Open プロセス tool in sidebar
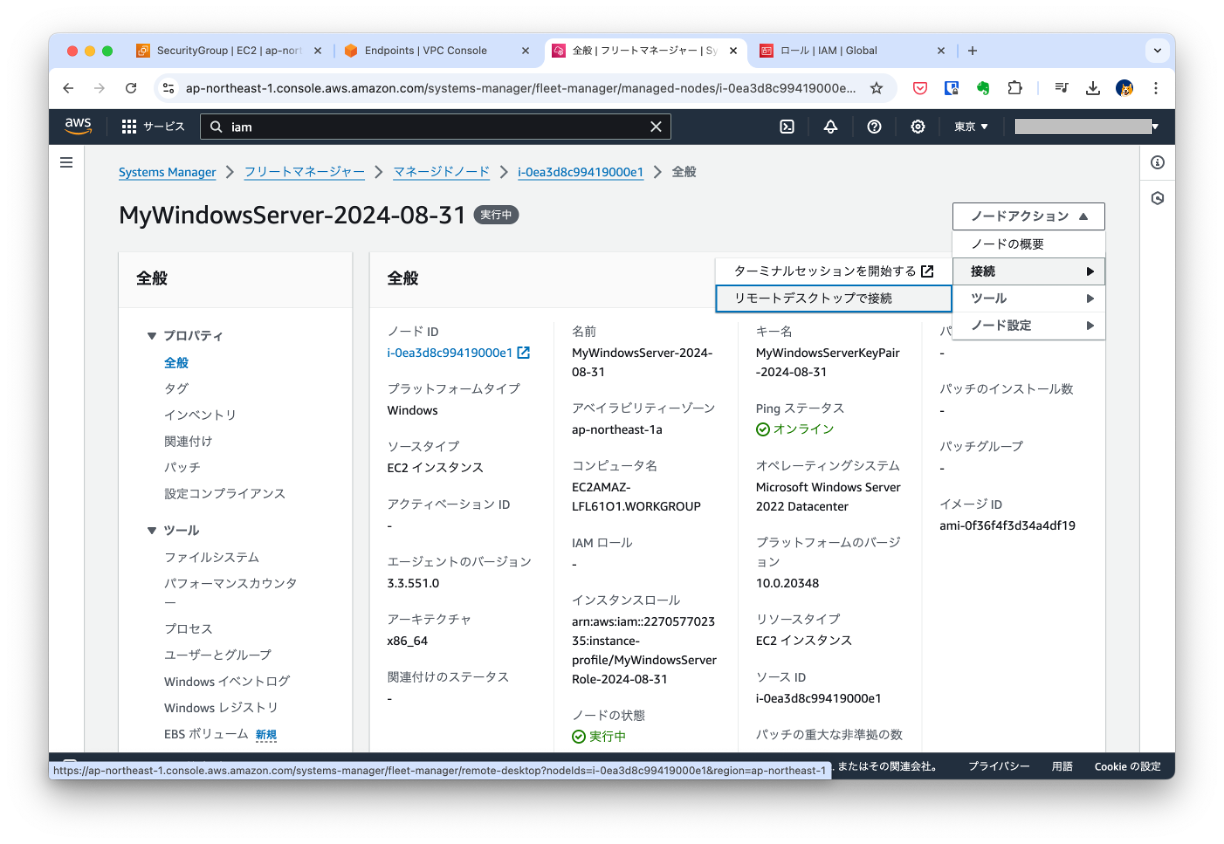The width and height of the screenshot is (1224, 844). click(x=188, y=629)
